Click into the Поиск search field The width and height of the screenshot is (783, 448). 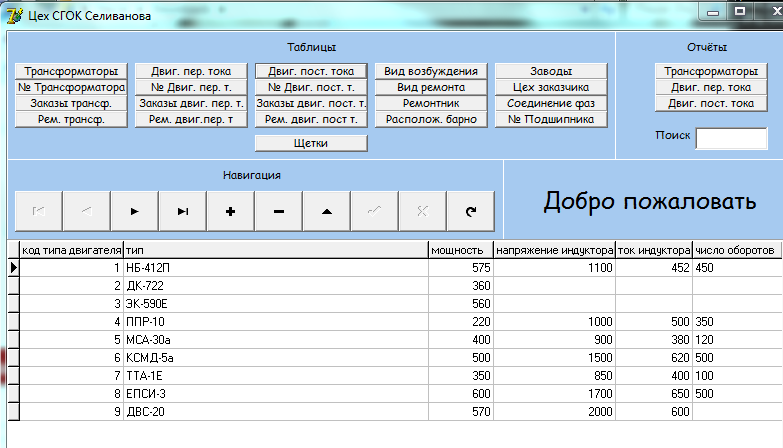(x=732, y=138)
